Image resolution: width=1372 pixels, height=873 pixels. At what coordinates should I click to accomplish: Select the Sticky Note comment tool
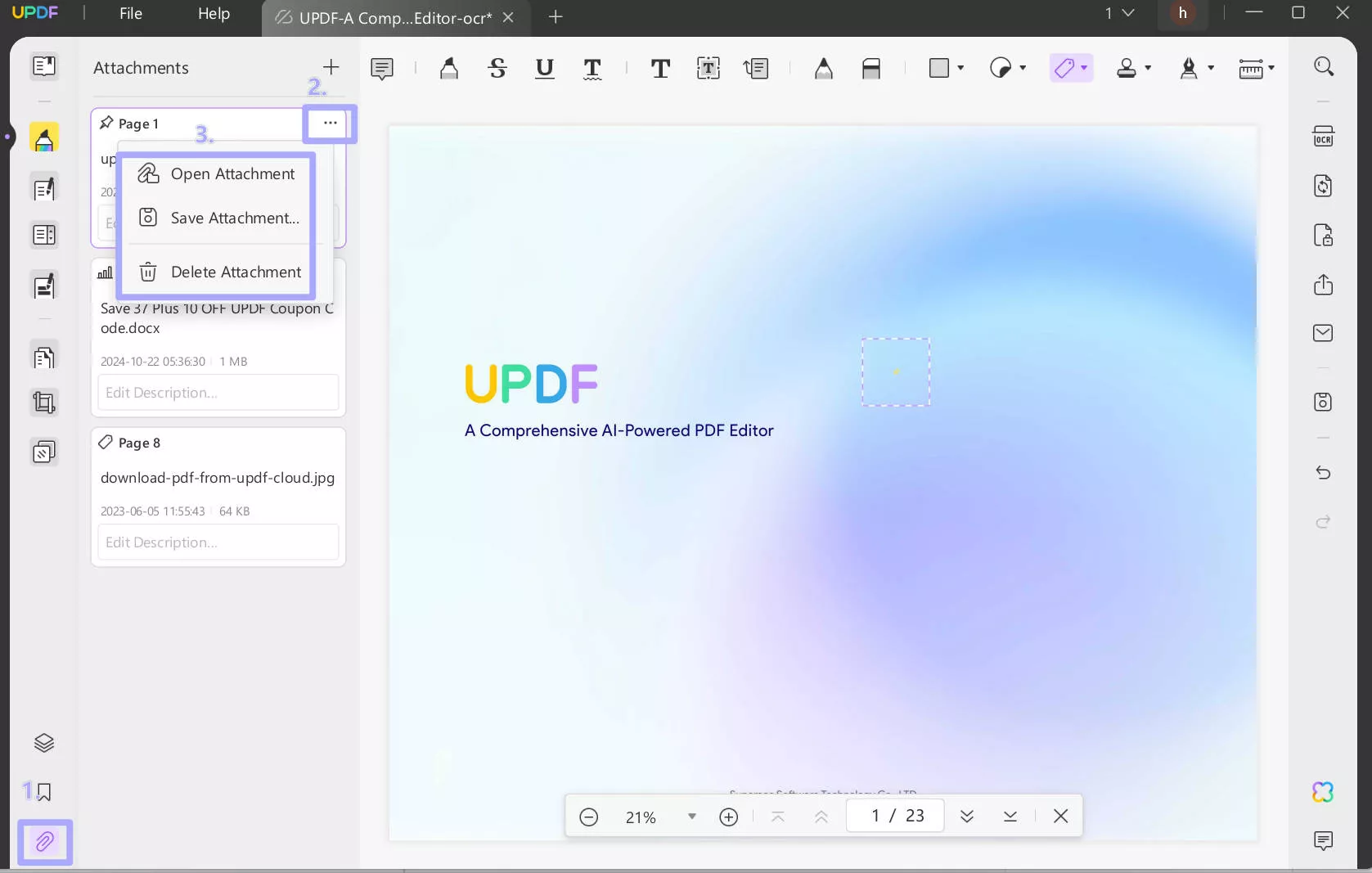click(x=382, y=68)
